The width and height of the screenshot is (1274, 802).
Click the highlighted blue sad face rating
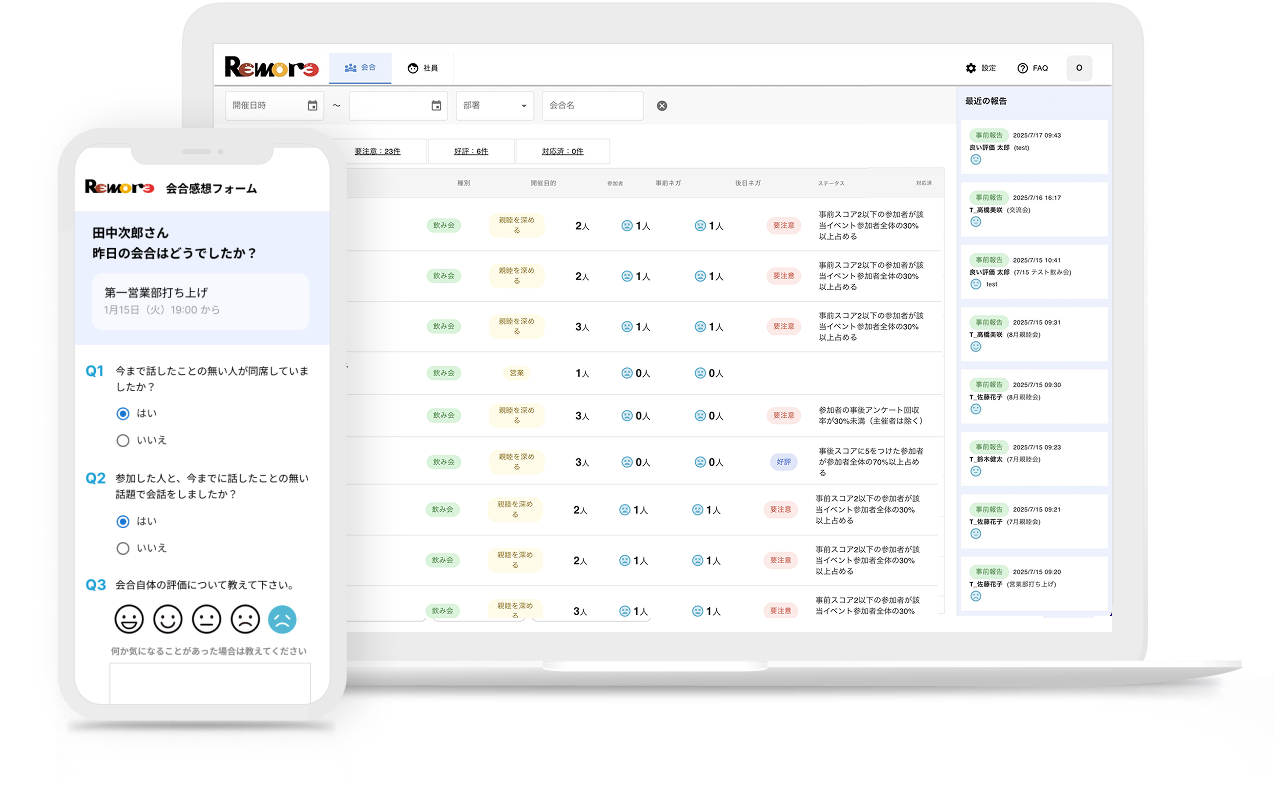click(x=282, y=620)
